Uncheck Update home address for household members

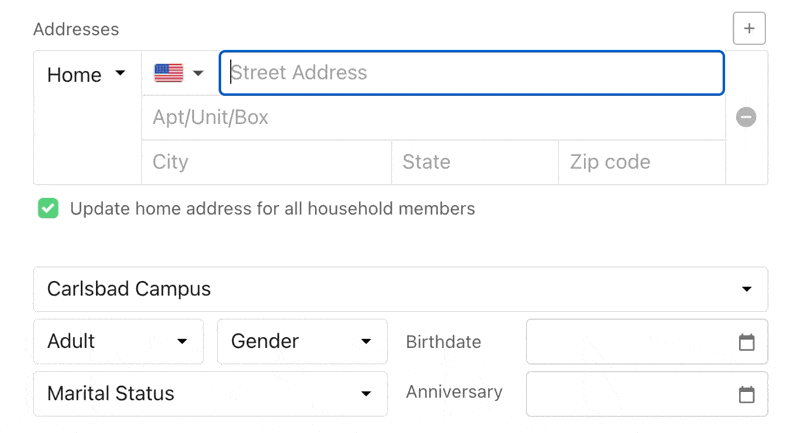48,209
